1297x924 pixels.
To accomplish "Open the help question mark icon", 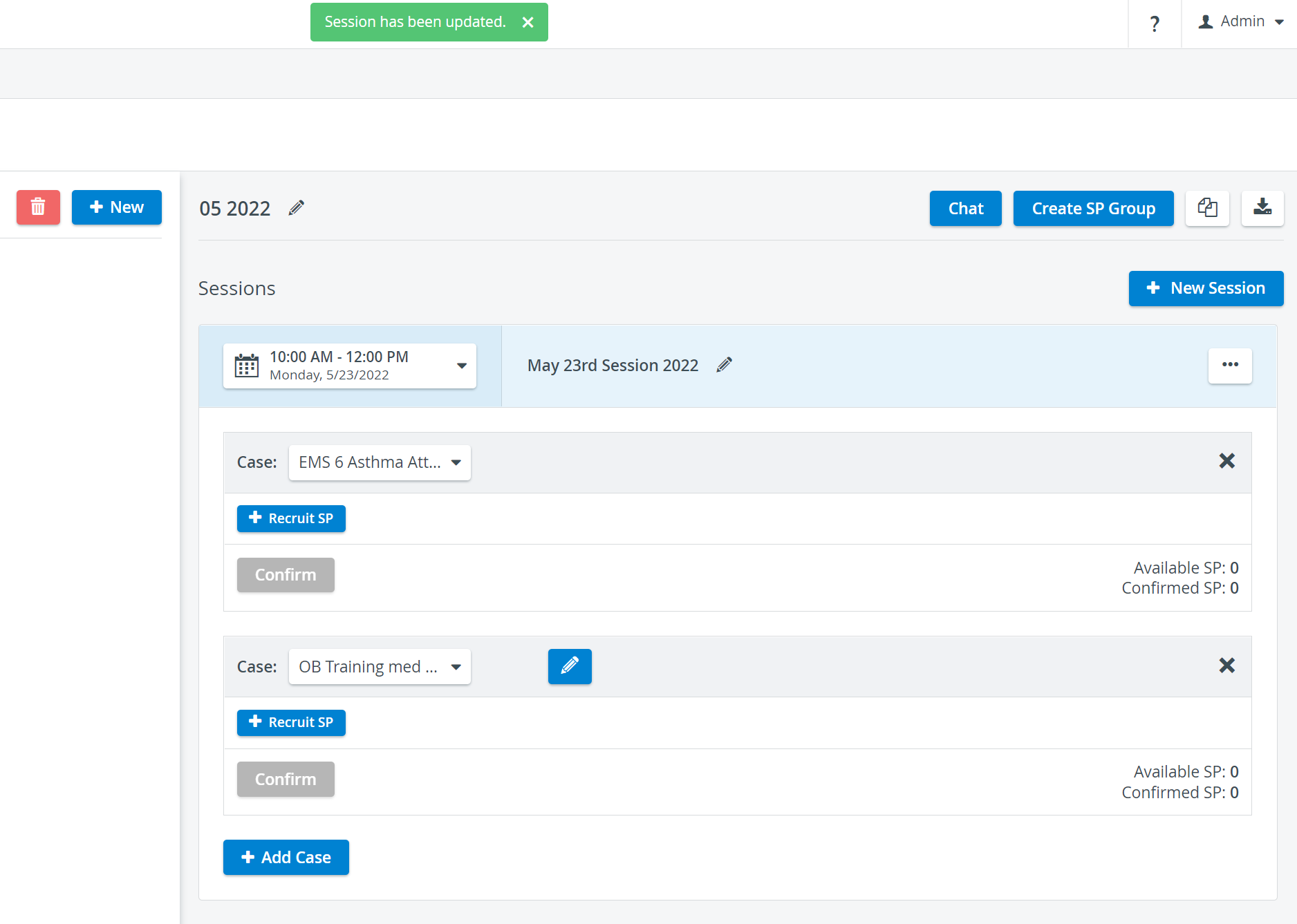I will point(1155,24).
